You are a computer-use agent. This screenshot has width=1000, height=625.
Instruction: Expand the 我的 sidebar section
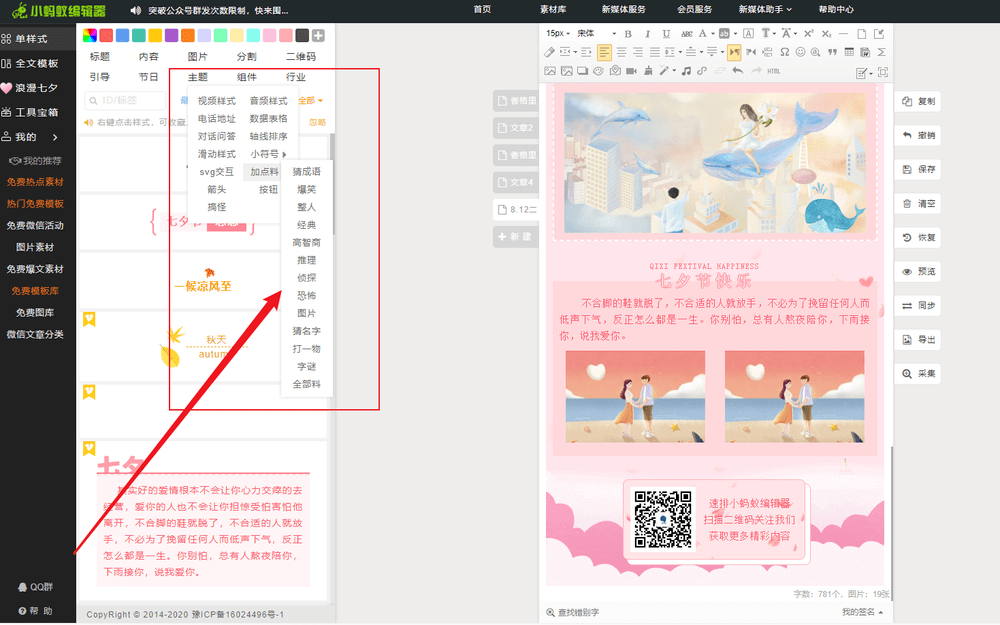pos(30,136)
